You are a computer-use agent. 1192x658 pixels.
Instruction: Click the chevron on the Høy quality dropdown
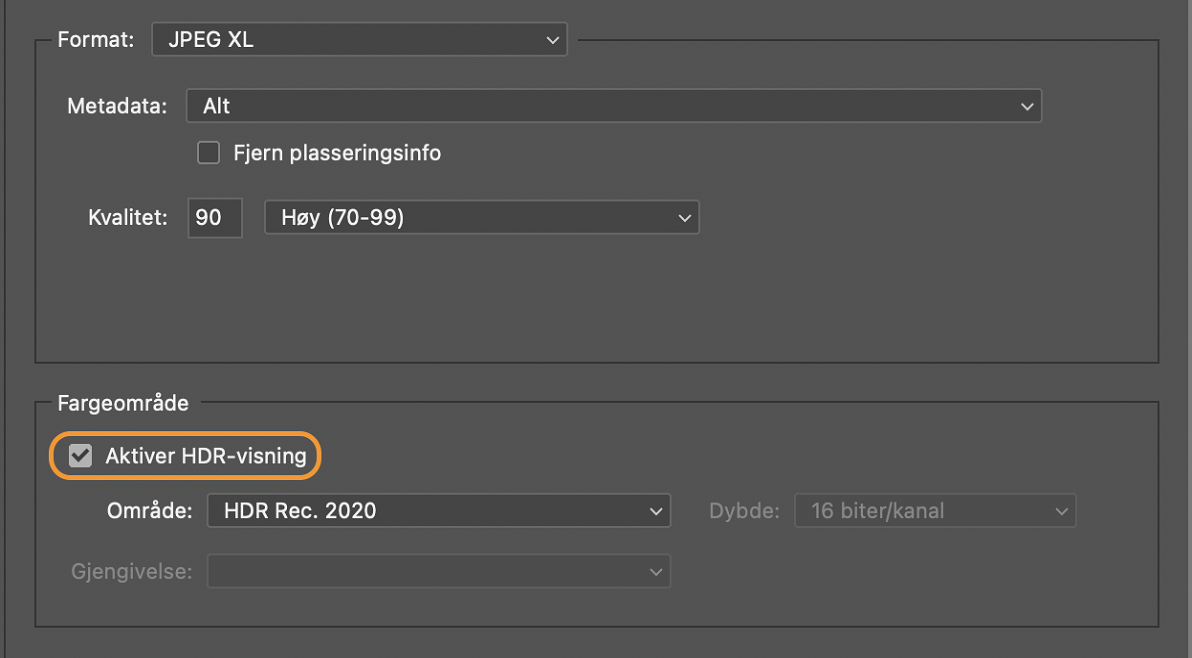(684, 217)
